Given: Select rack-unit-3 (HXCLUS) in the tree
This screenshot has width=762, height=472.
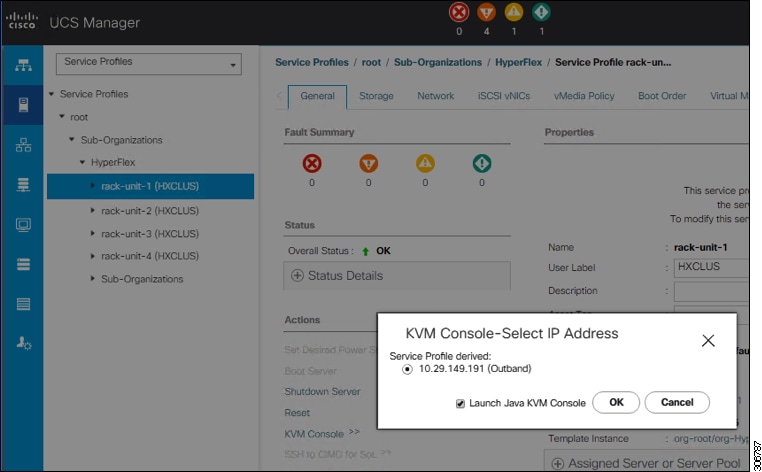Looking at the screenshot, I should tap(150, 234).
